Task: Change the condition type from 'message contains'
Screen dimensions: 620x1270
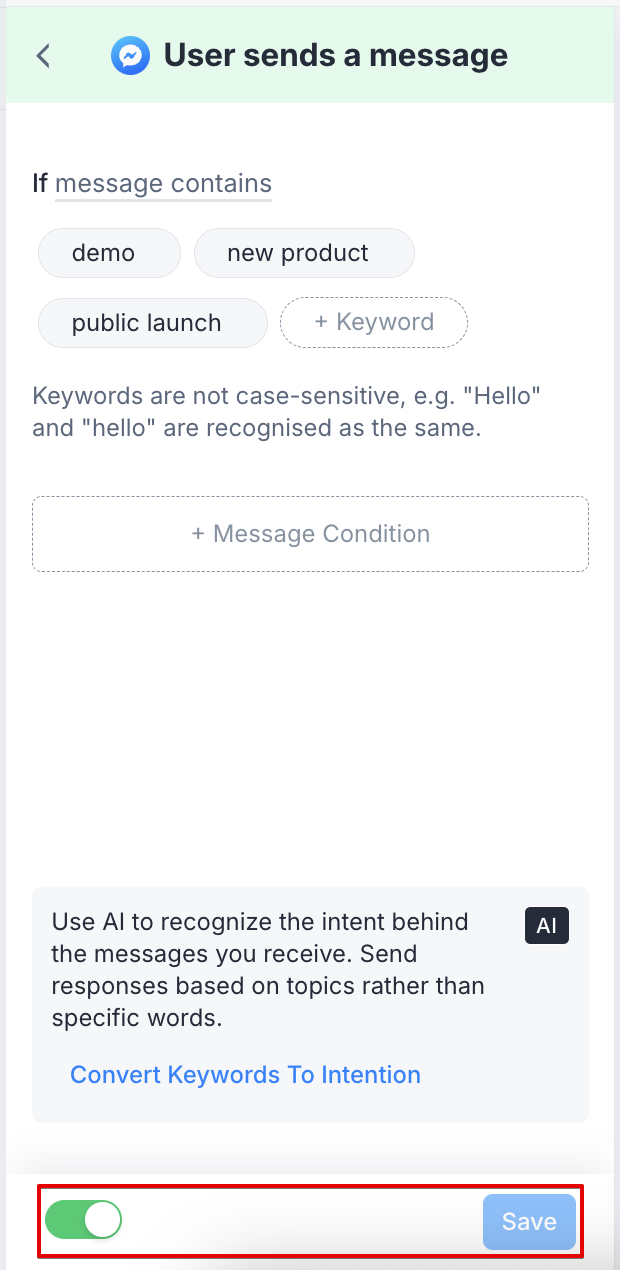Action: click(163, 184)
